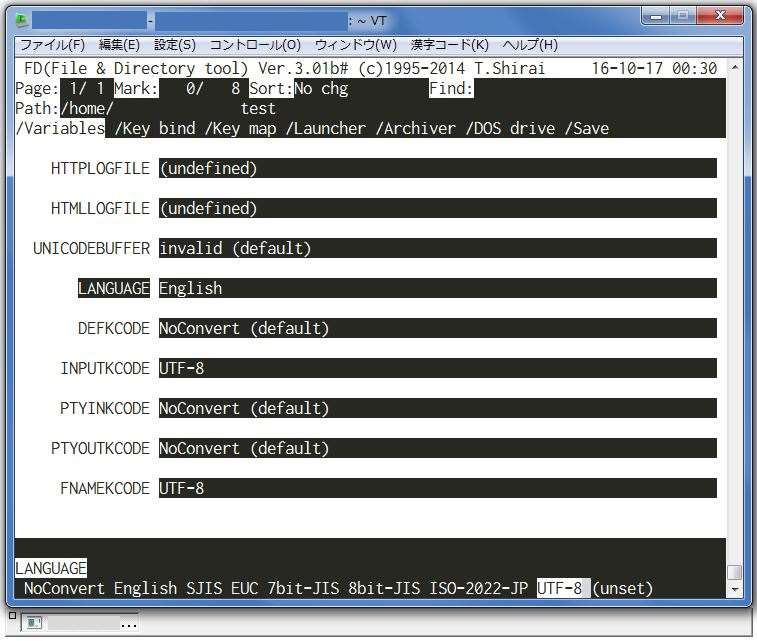
Task: Open the ファイル(F) menu
Action: [x=52, y=45]
